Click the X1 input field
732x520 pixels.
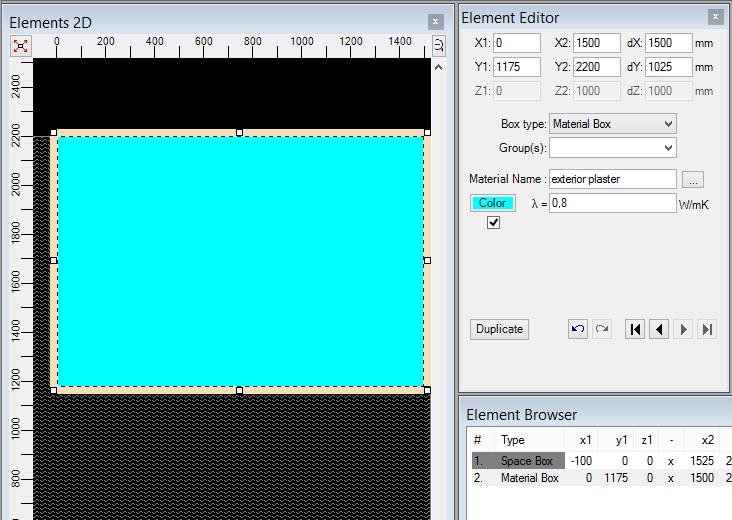[x=517, y=43]
